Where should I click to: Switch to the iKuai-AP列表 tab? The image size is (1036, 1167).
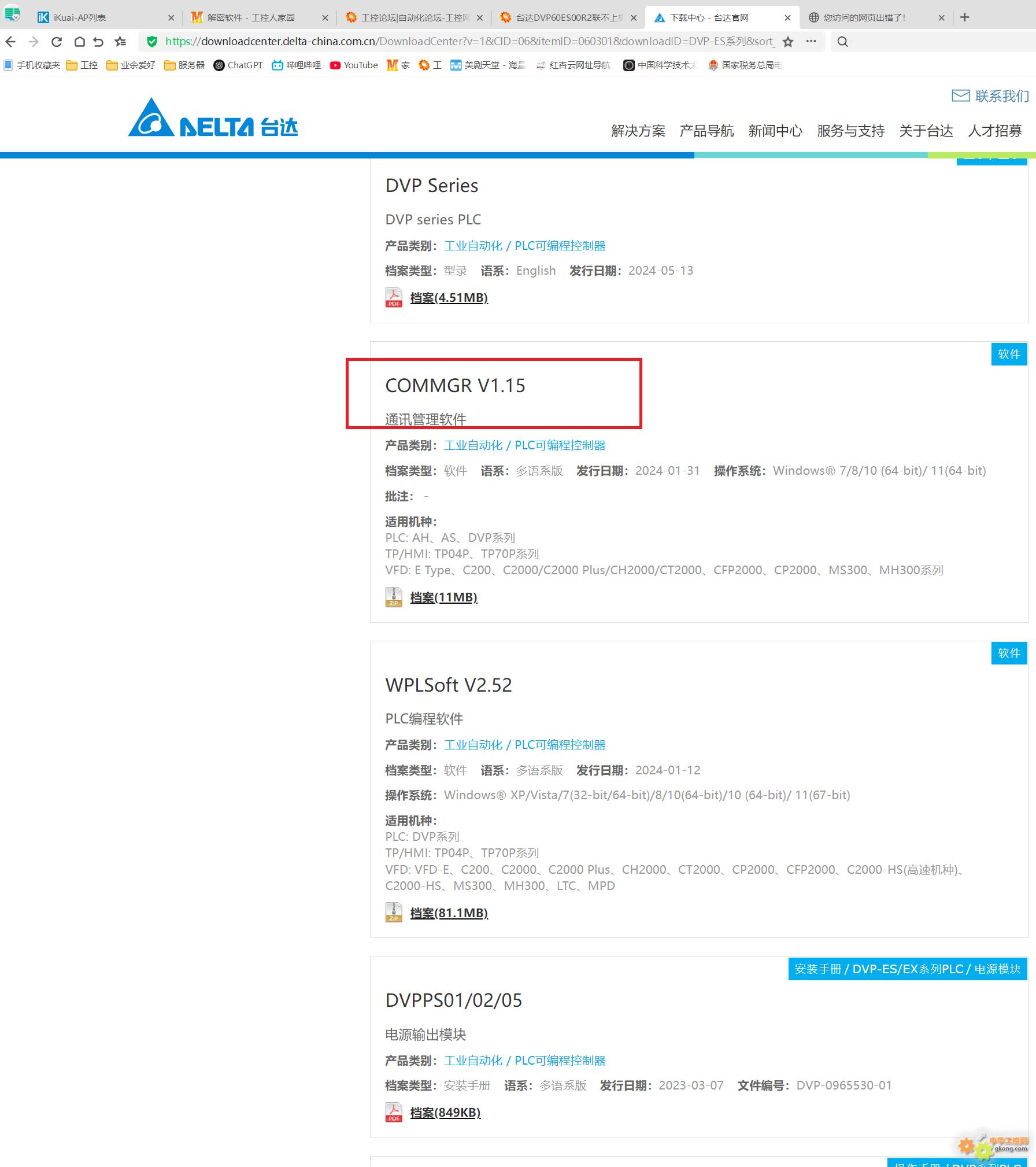tap(105, 18)
